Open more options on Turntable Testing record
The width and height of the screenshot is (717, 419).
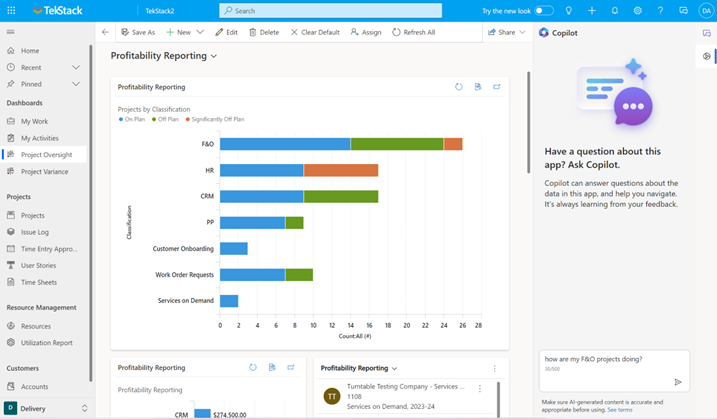click(x=480, y=388)
